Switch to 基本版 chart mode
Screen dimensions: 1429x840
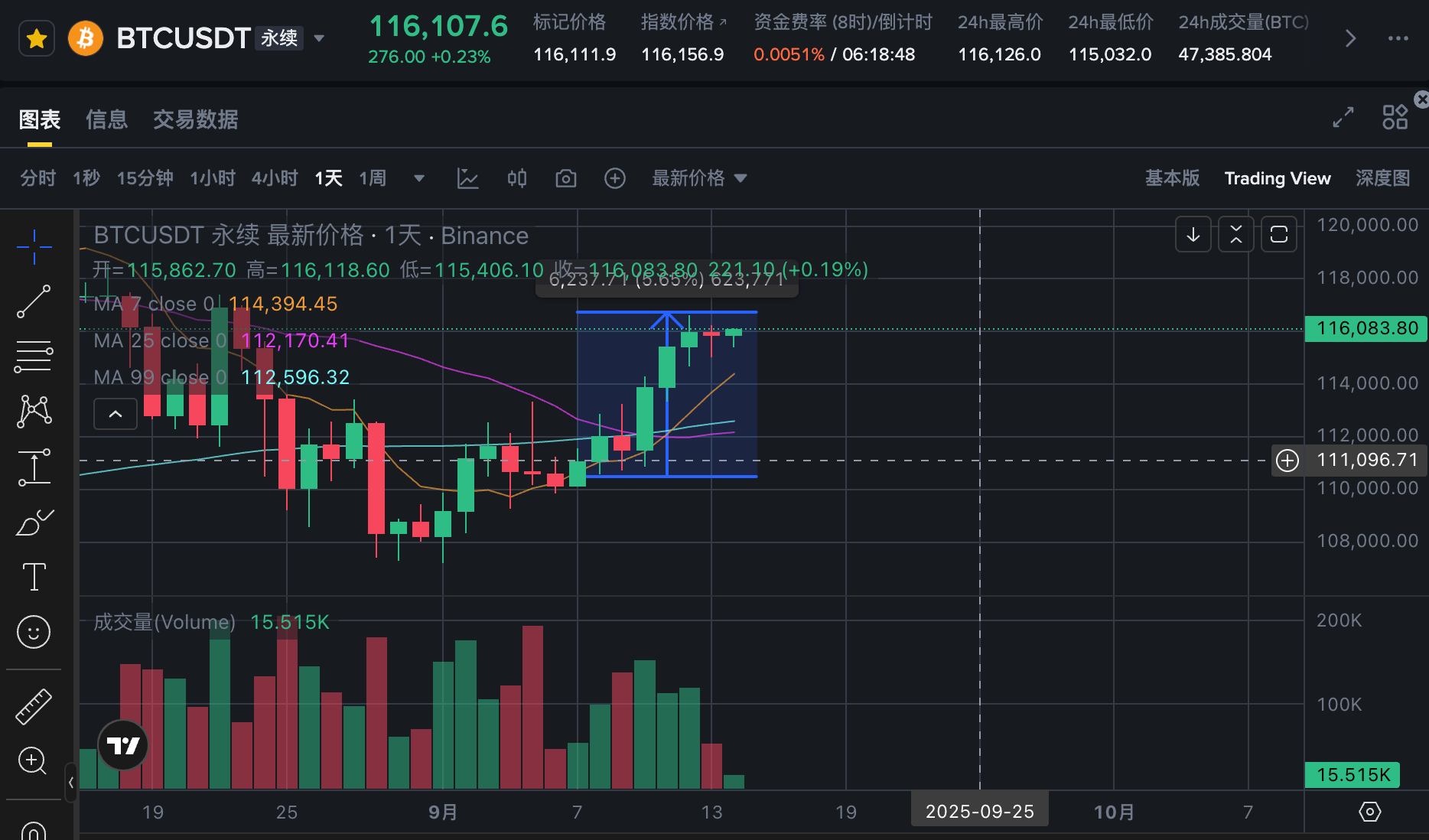1172,178
